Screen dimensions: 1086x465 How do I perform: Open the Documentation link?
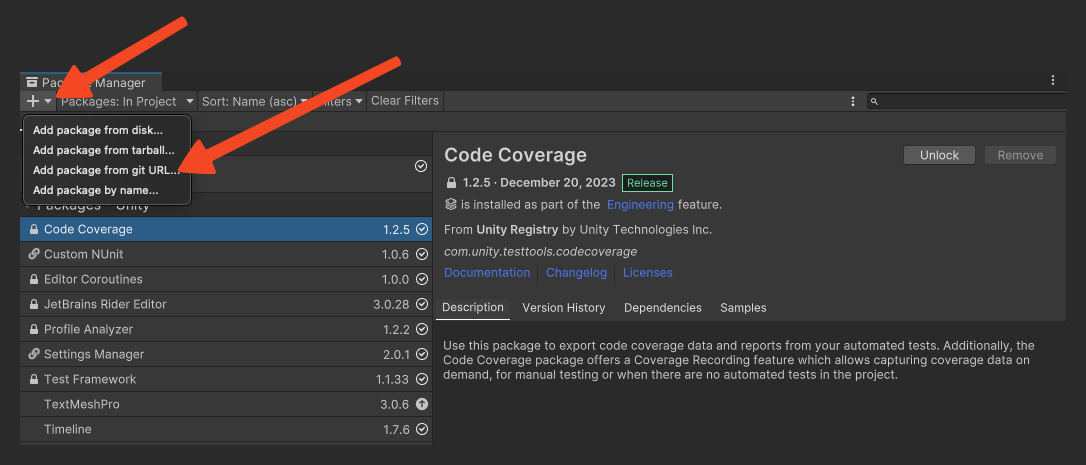[487, 273]
